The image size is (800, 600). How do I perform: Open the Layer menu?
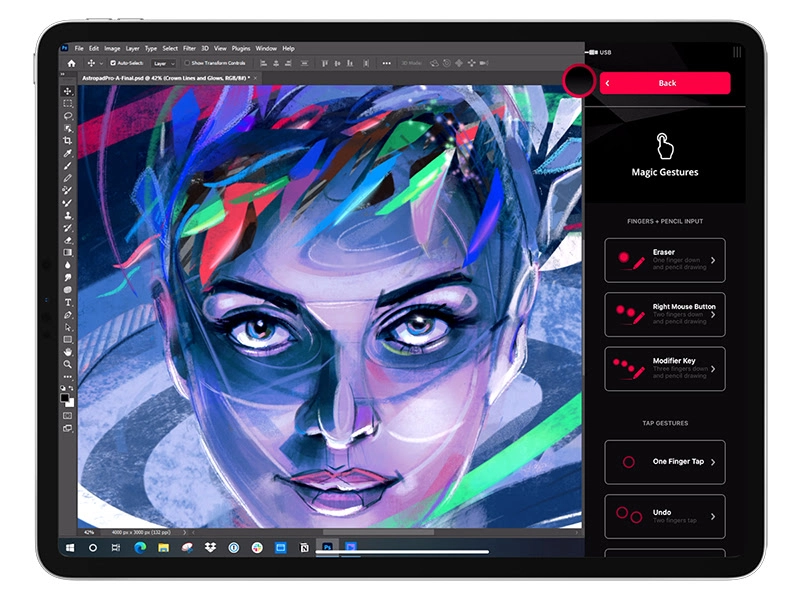click(x=133, y=48)
